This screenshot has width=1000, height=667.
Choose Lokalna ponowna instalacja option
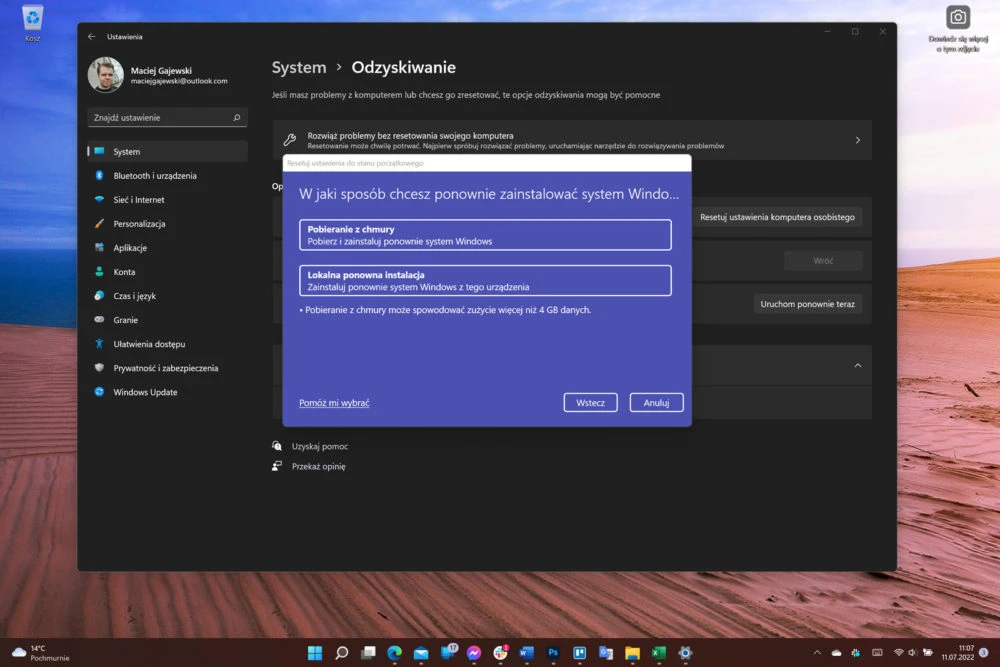485,281
